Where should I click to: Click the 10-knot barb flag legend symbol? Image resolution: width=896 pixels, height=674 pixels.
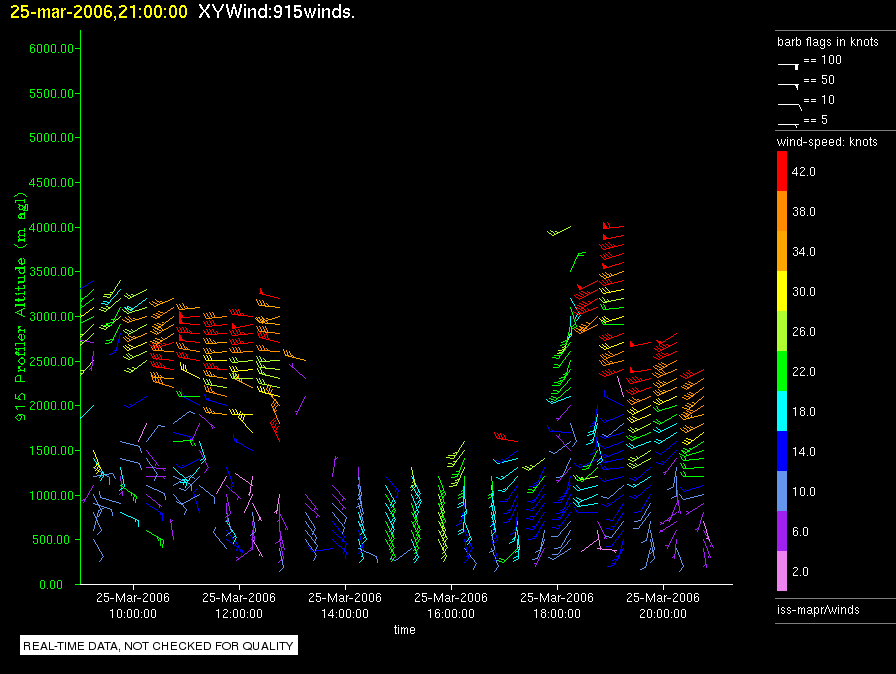click(790, 106)
